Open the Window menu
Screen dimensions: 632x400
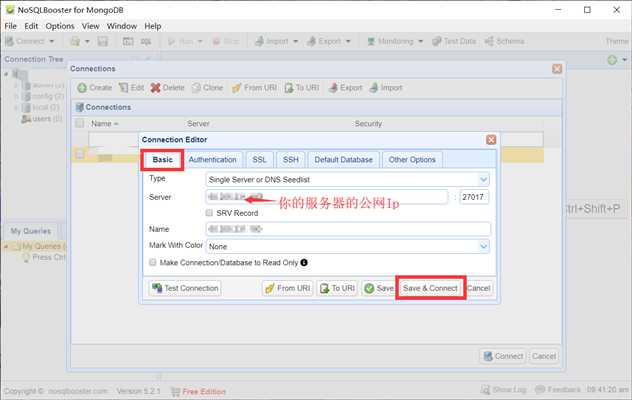[x=122, y=26]
